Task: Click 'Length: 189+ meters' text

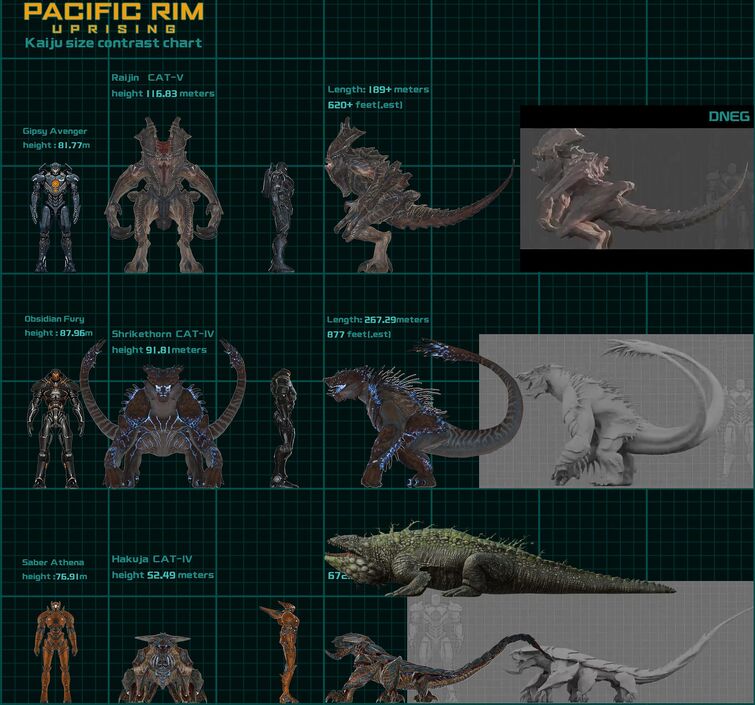Action: [378, 90]
